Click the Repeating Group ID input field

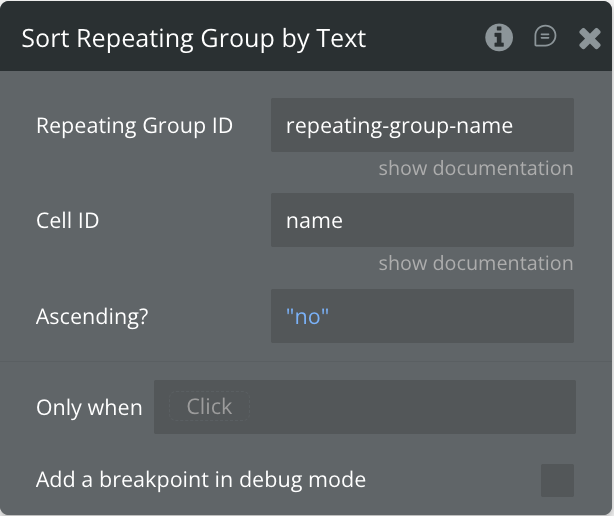[422, 125]
